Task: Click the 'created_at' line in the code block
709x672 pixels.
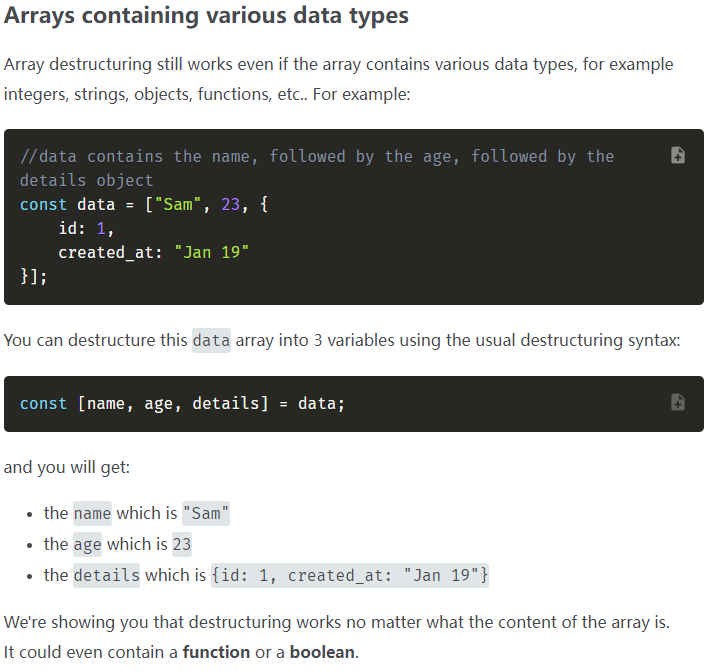Action: [x=153, y=252]
